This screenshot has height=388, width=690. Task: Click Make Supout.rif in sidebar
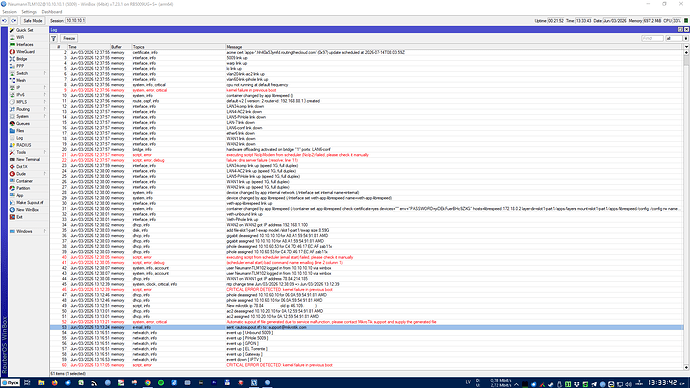(x=29, y=202)
